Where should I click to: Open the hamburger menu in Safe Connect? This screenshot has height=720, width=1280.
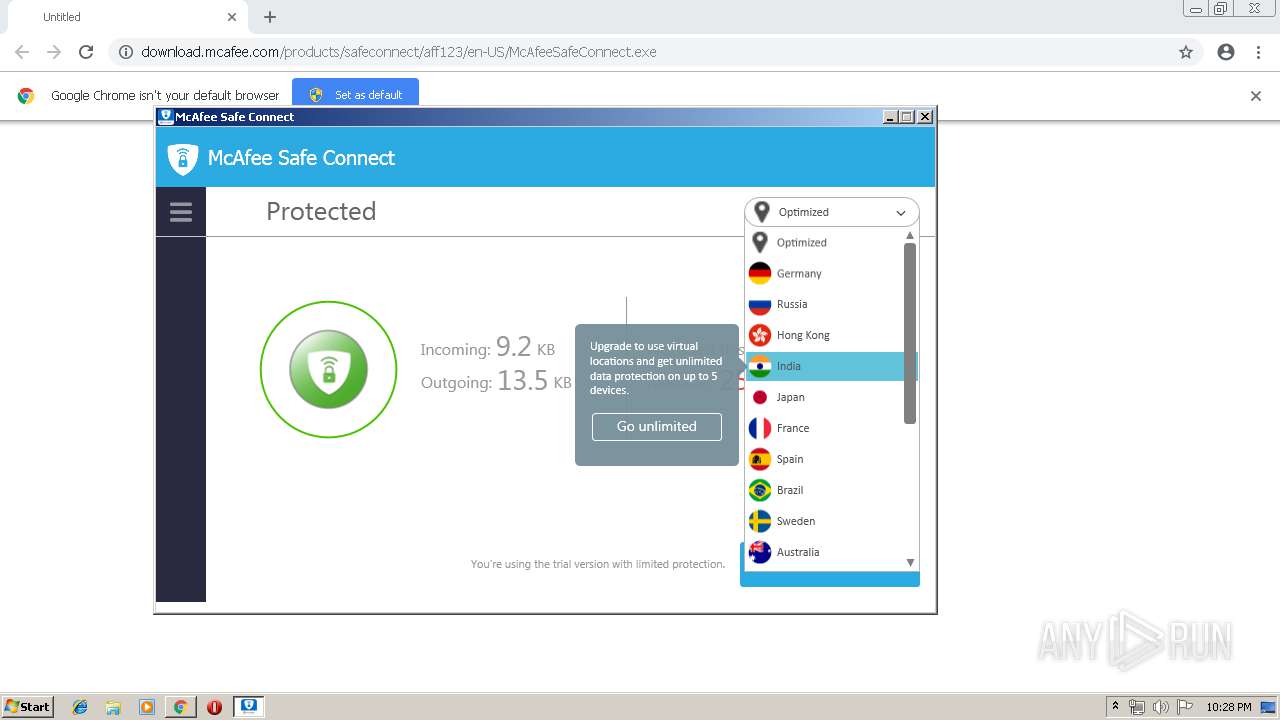click(x=181, y=212)
